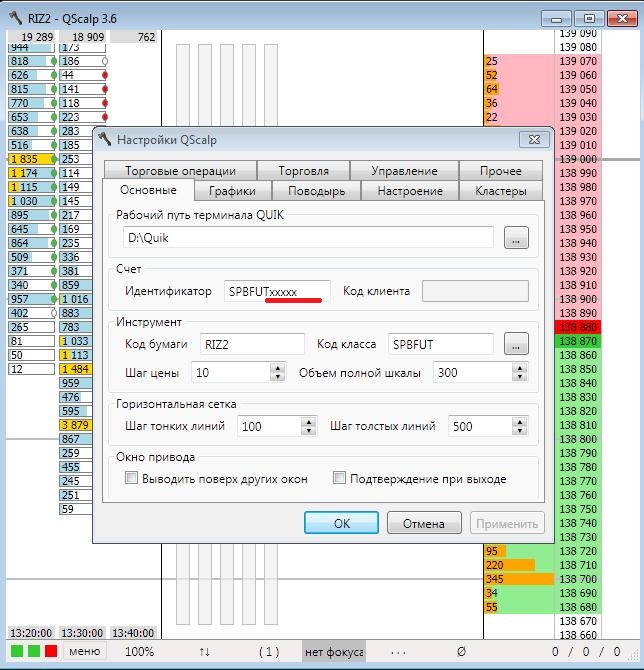
Task: Decrease Объем полной шкалы value
Action: [x=520, y=377]
